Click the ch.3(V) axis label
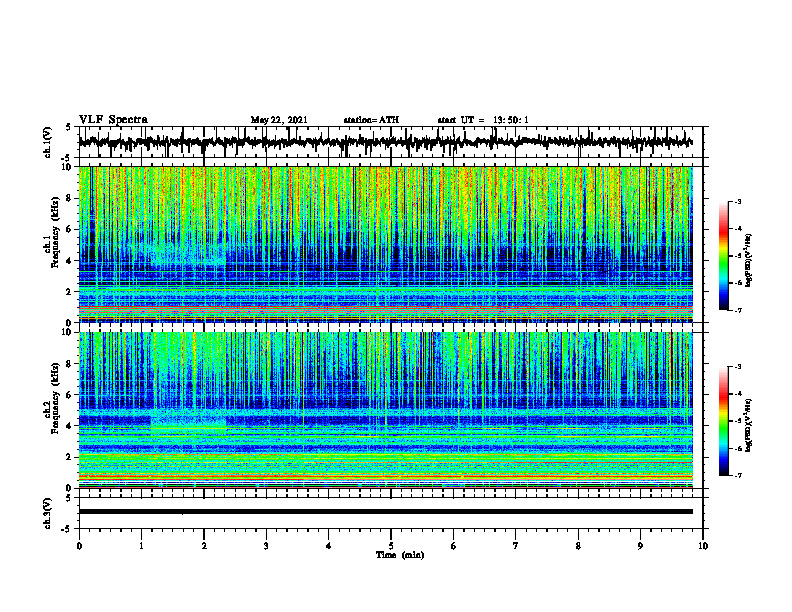Image resolution: width=792 pixels, height=612 pixels. [48, 513]
